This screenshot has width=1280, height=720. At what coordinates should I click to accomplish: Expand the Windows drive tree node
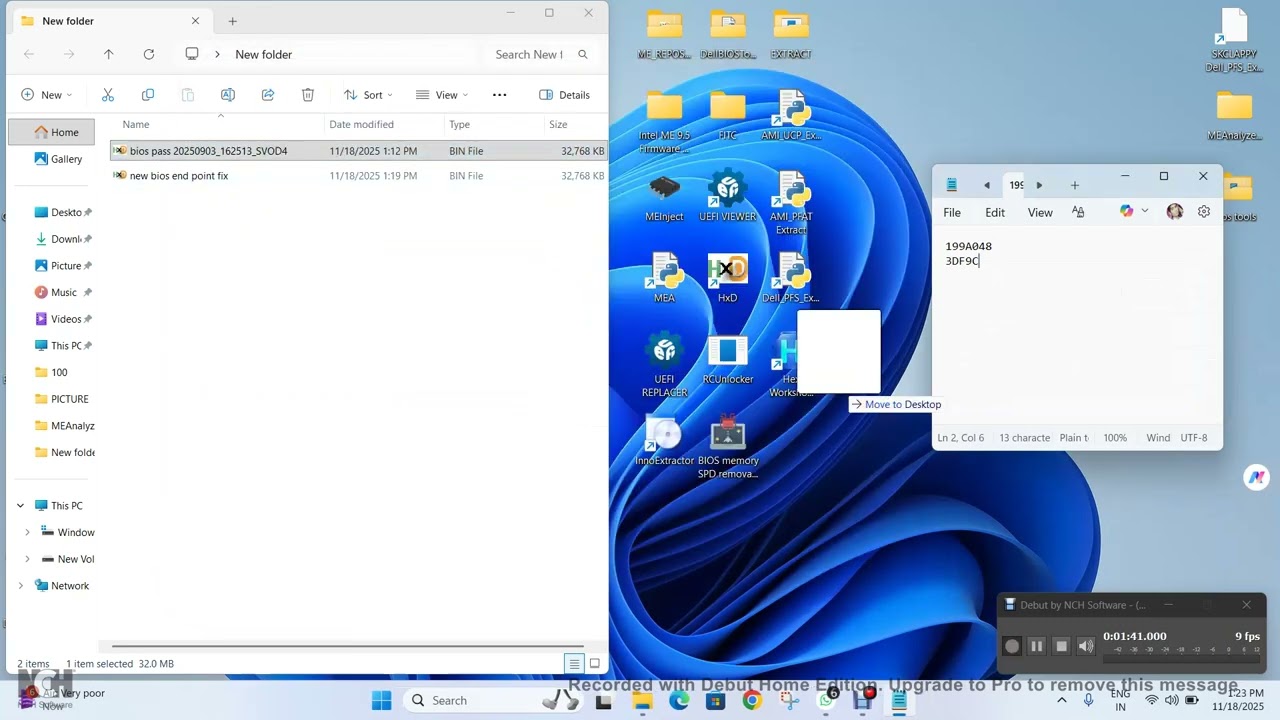(x=27, y=533)
